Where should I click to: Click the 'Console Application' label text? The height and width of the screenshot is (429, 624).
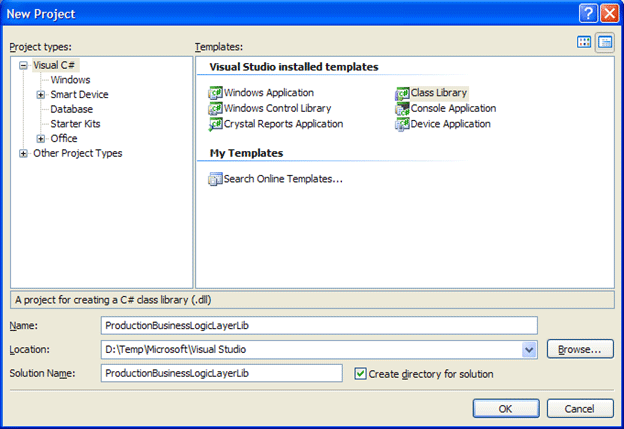(453, 109)
